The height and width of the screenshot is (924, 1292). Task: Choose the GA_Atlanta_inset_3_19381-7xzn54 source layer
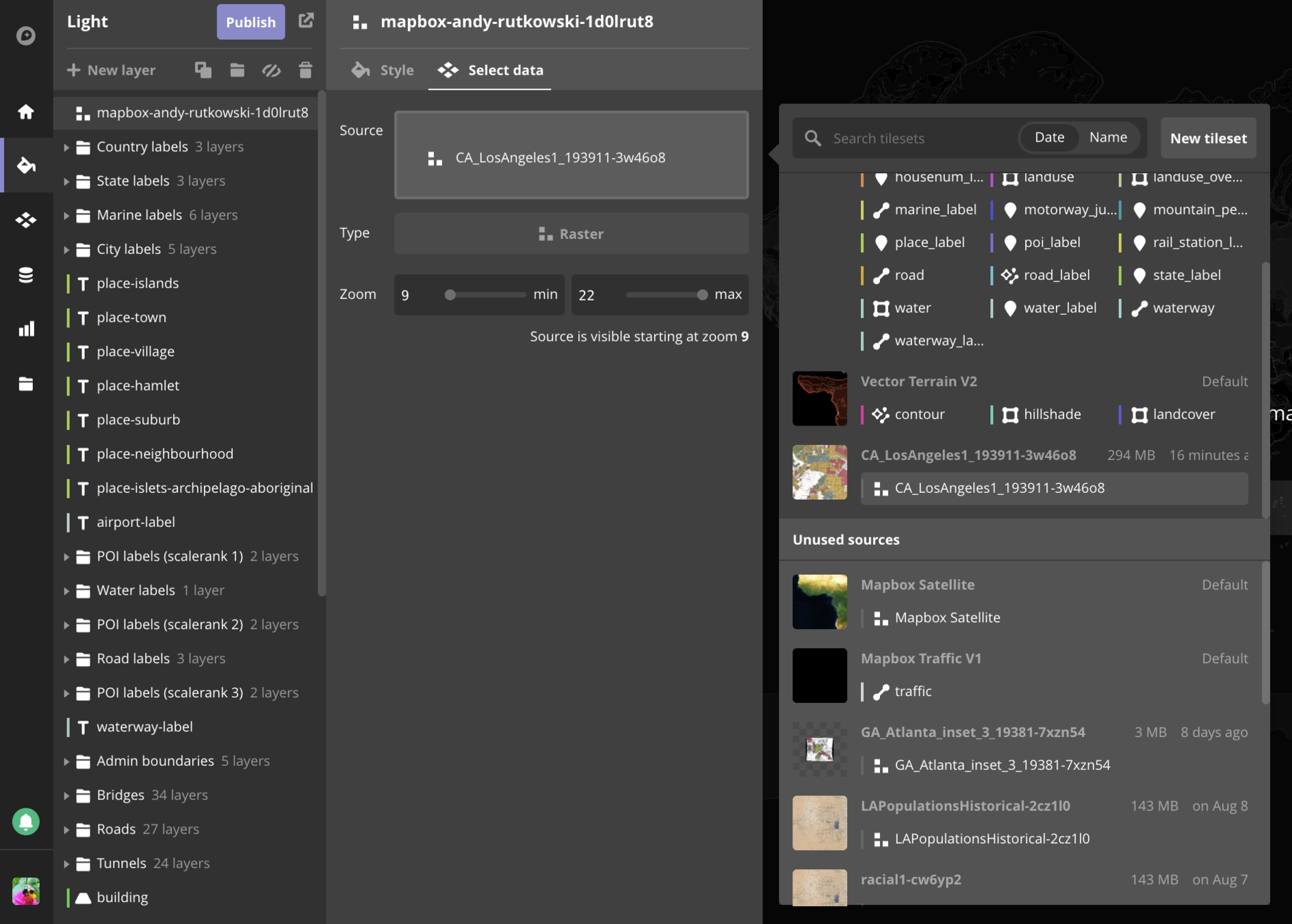(x=1054, y=765)
